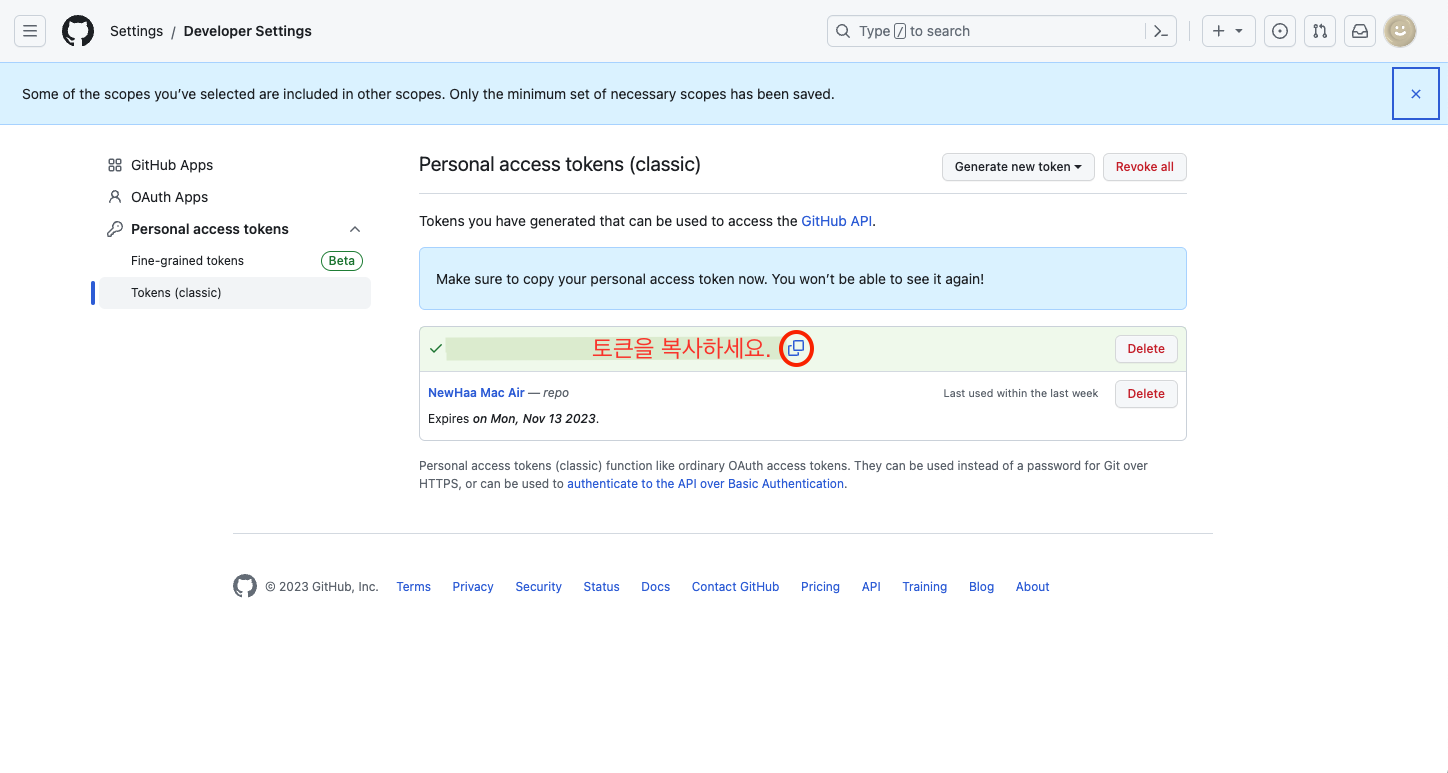This screenshot has height=773, width=1448.
Task: Click the '© 2023 GitHub, Inc.' text
Action: tap(322, 587)
